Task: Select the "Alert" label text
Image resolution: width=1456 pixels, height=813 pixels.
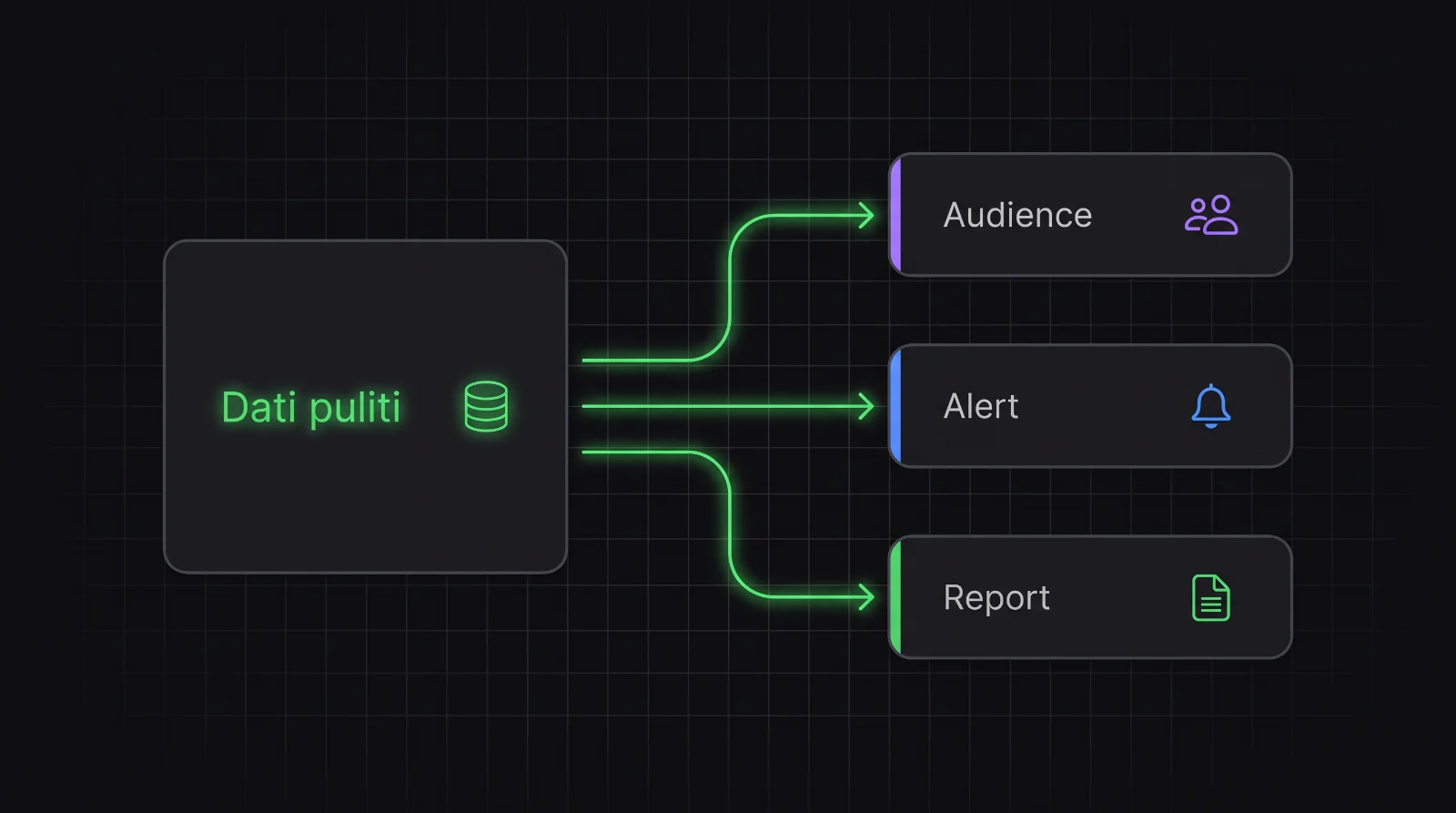Action: click(x=981, y=406)
